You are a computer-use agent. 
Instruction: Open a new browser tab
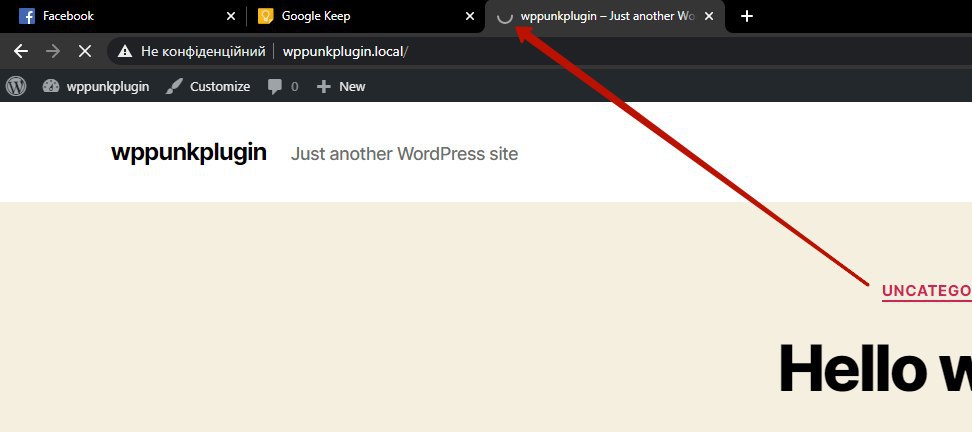747,17
